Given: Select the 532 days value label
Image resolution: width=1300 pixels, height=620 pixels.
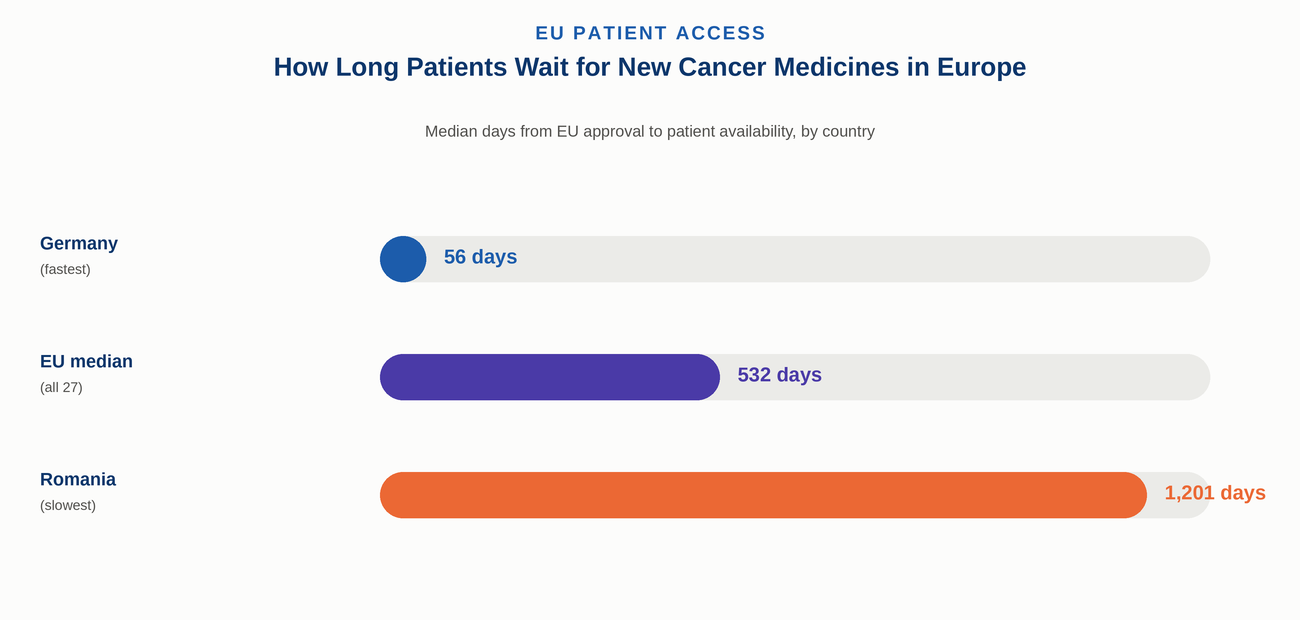Looking at the screenshot, I should point(779,375).
